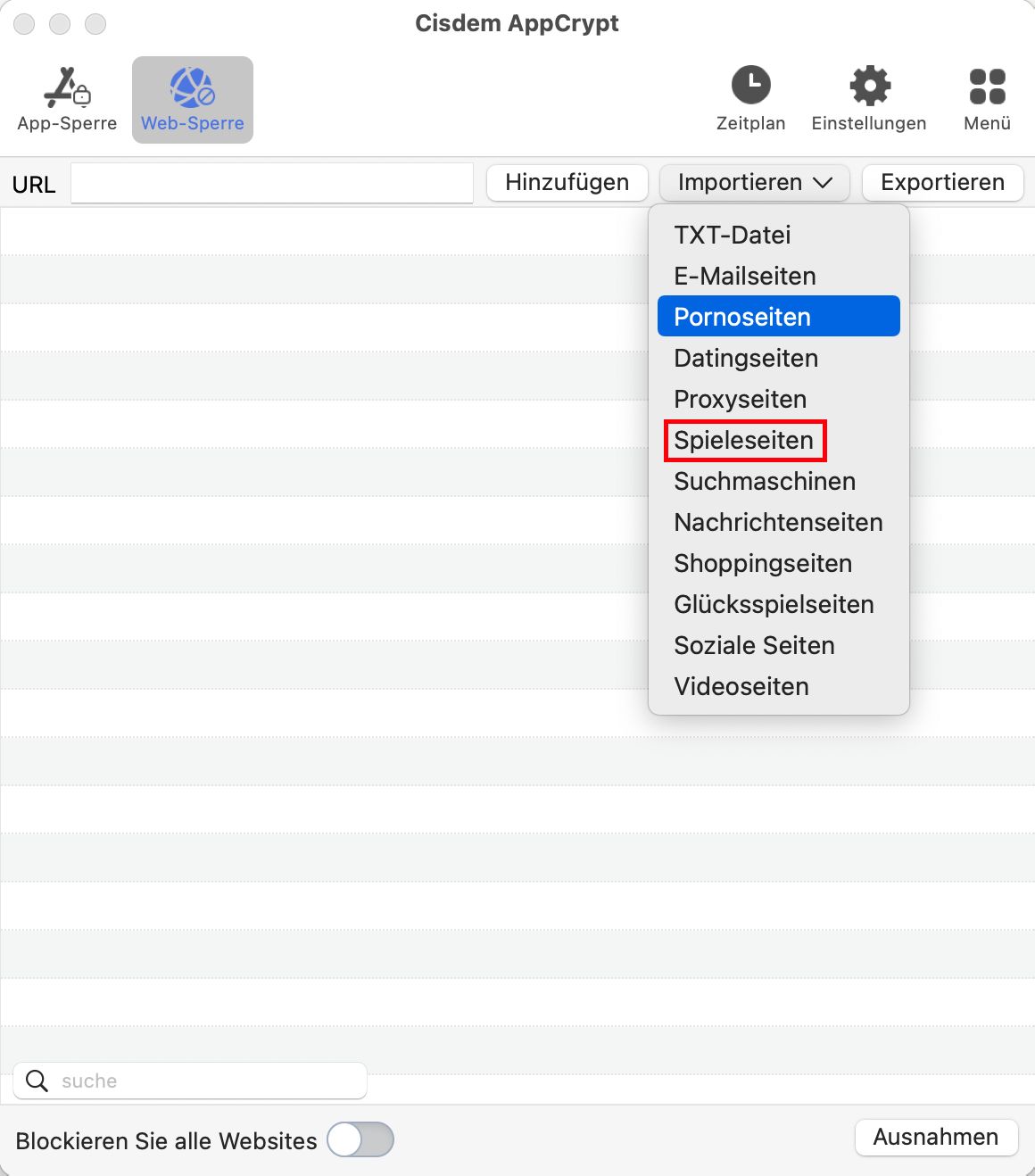Flip the switch next to Blockieren Sie alle Websites

coord(360,1139)
